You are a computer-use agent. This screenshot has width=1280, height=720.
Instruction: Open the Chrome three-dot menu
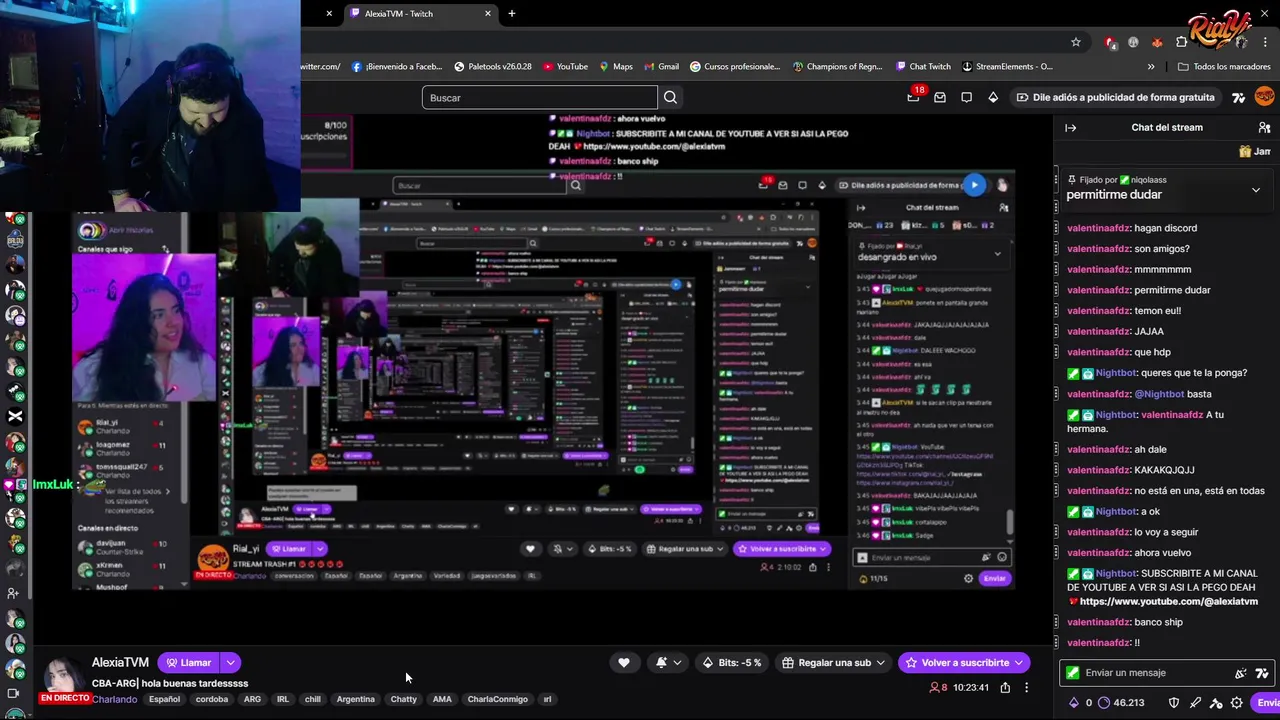pyautogui.click(x=1266, y=42)
